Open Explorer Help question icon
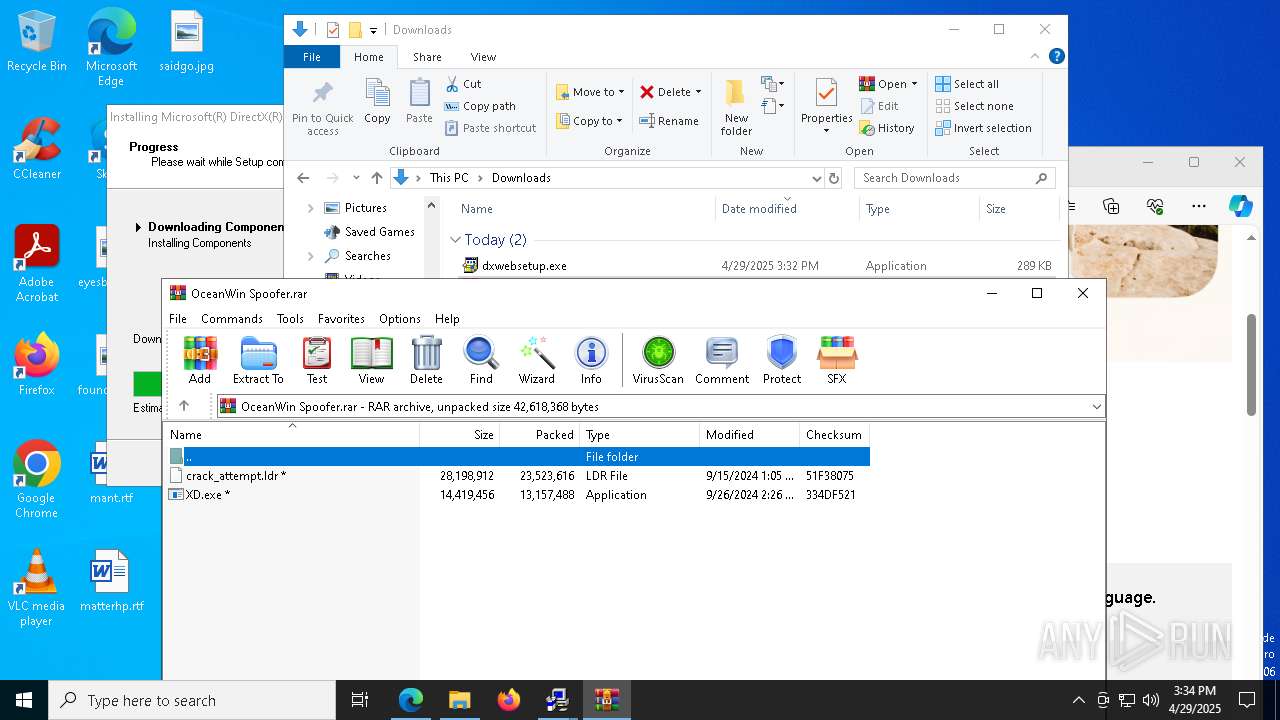The height and width of the screenshot is (720, 1280). (x=1056, y=57)
